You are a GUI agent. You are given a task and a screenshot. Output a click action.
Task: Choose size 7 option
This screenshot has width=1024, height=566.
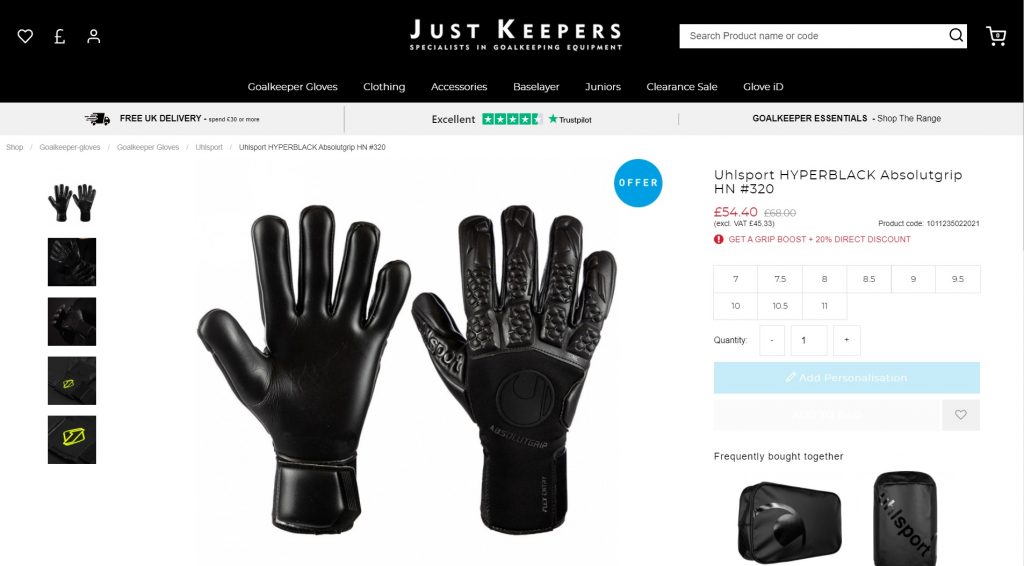click(x=735, y=279)
